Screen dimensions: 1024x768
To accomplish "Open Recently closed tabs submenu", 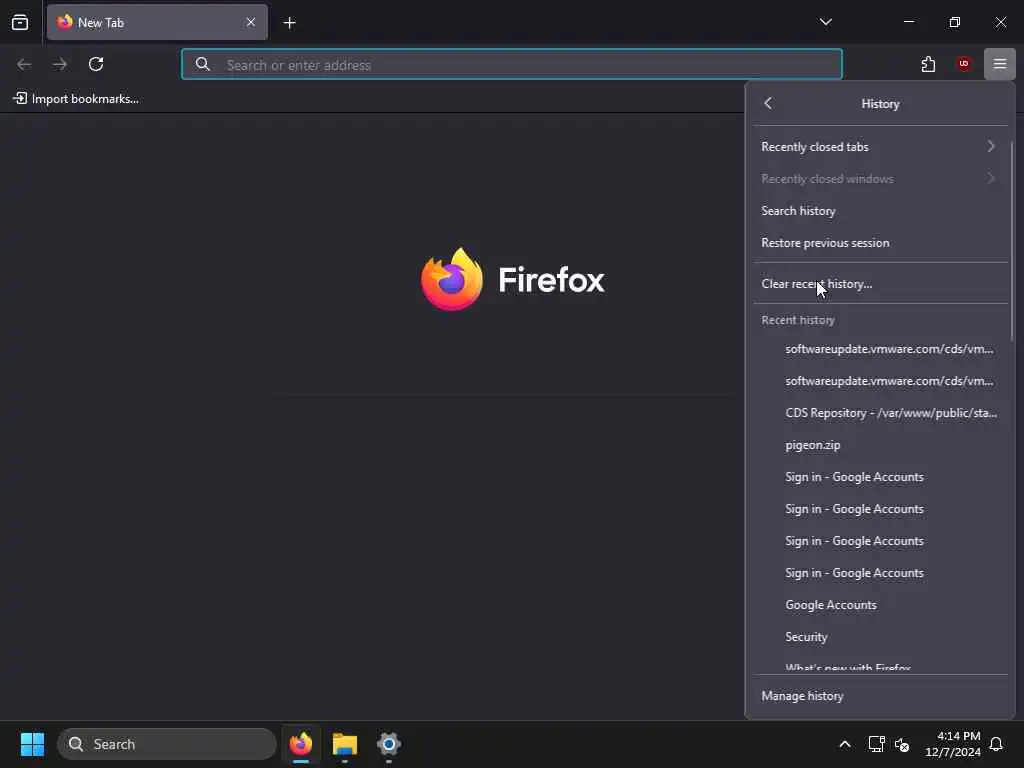I will point(879,146).
